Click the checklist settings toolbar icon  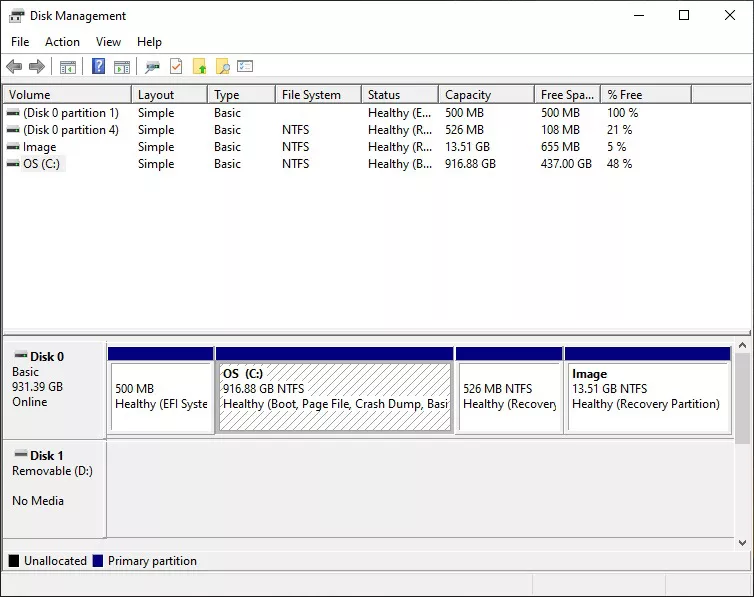point(245,67)
